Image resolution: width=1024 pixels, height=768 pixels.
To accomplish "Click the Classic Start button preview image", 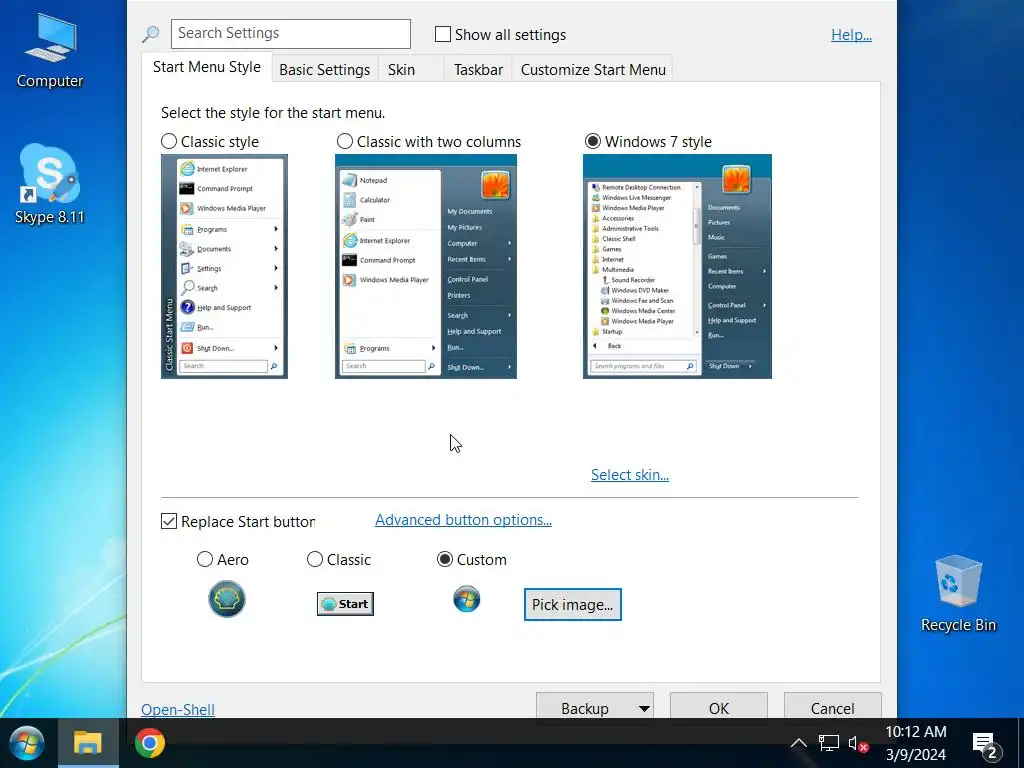I will click(345, 604).
